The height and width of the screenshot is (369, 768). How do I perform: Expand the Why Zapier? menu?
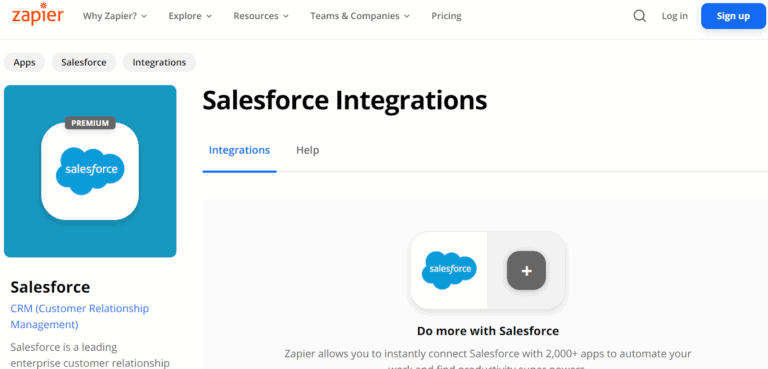[x=115, y=16]
